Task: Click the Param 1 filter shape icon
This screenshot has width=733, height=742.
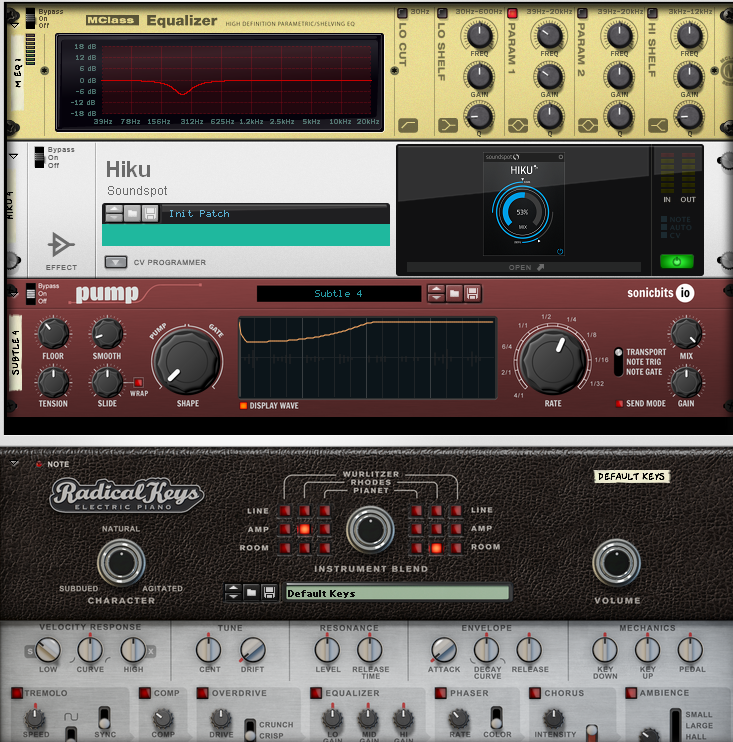Action: pos(518,125)
